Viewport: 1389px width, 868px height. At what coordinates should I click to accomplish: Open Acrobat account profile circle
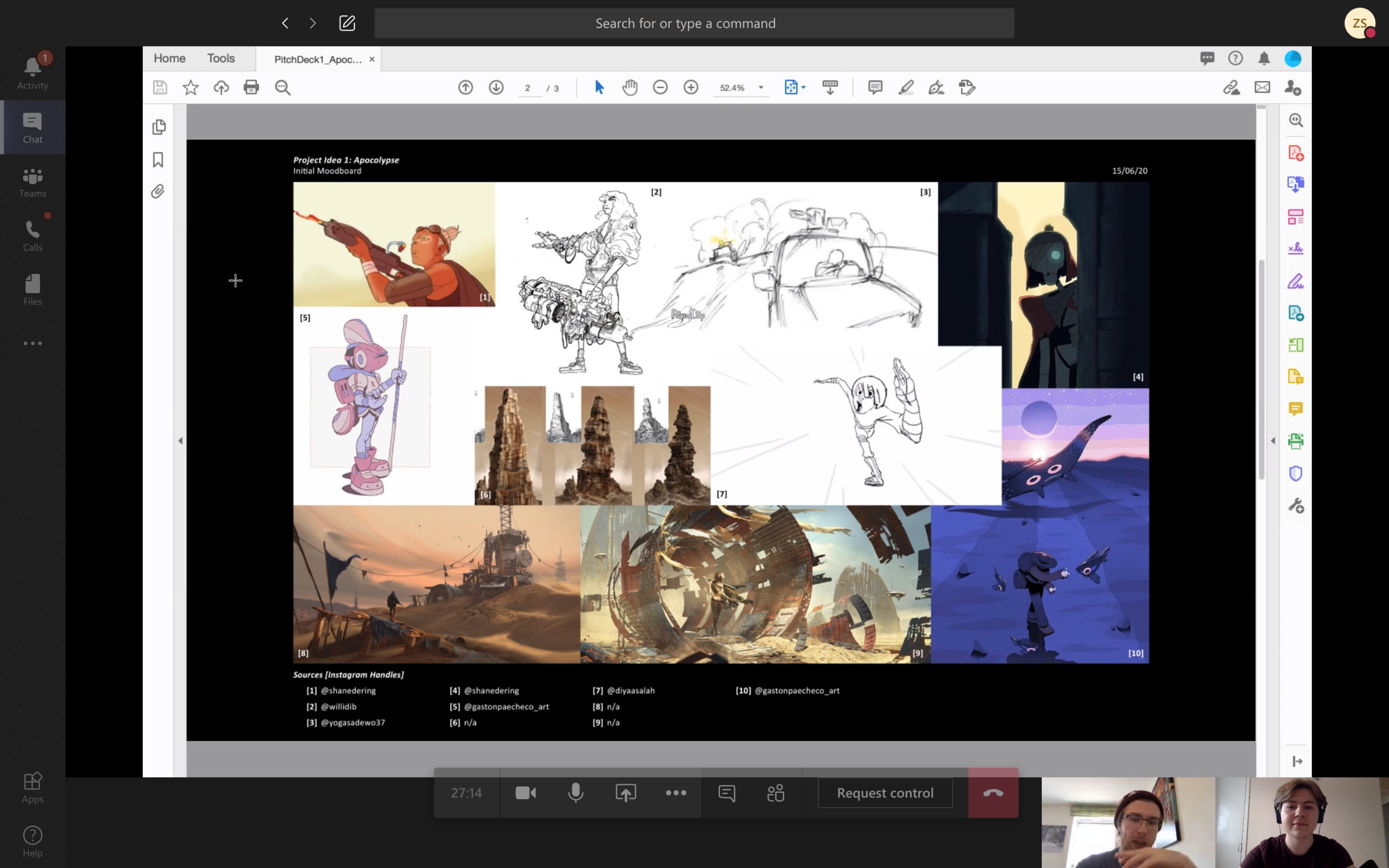tap(1292, 58)
